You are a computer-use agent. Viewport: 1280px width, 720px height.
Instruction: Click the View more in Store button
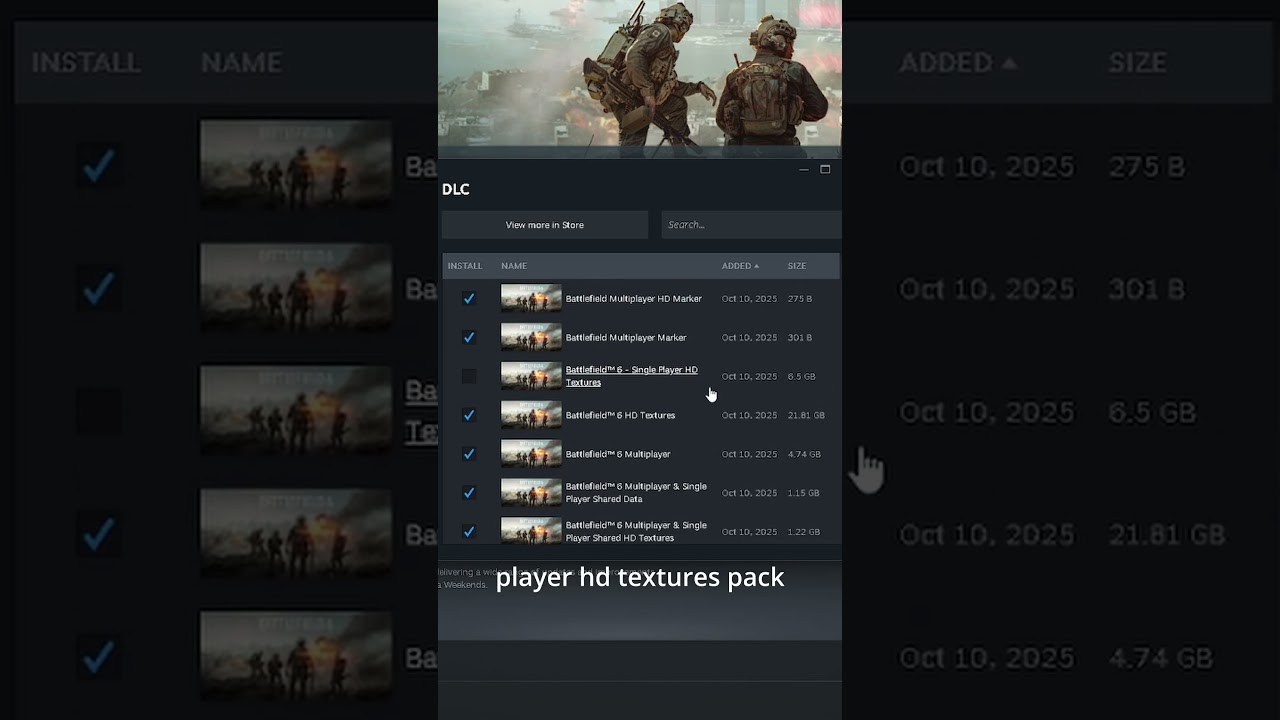544,225
